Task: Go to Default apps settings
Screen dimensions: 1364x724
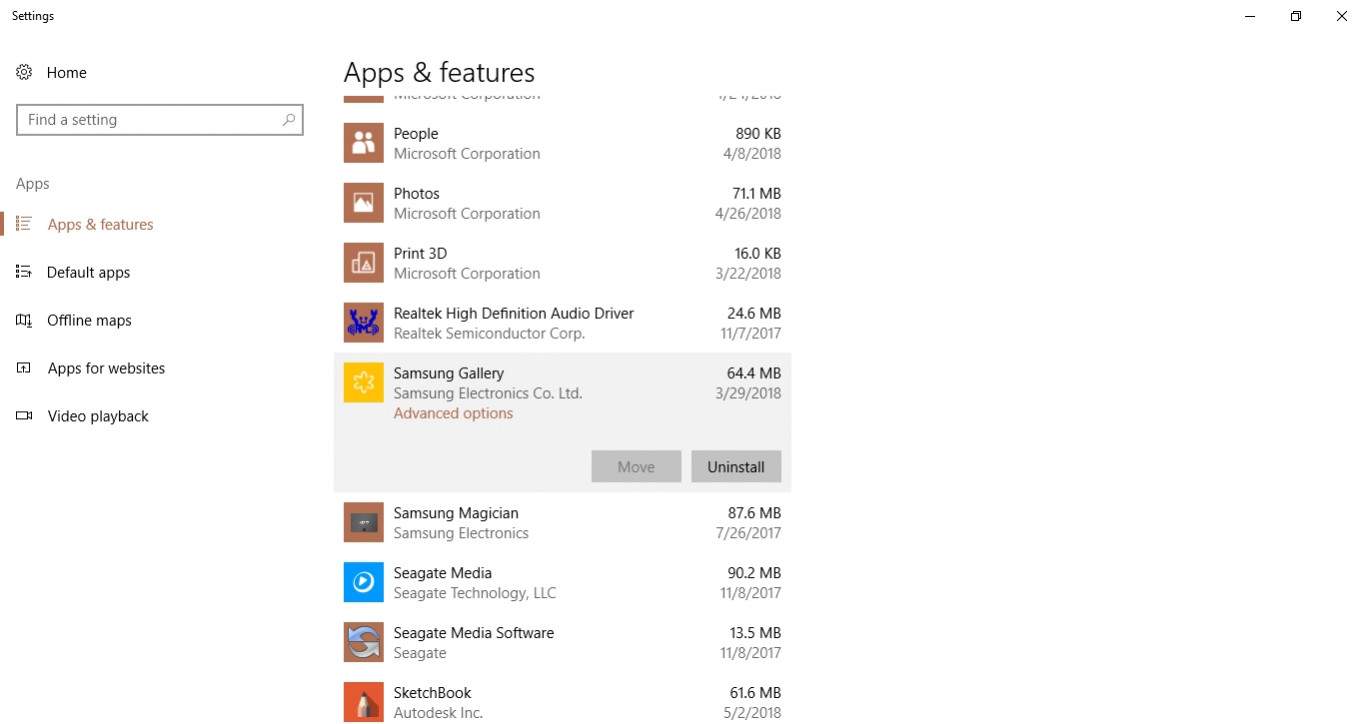Action: (x=89, y=272)
